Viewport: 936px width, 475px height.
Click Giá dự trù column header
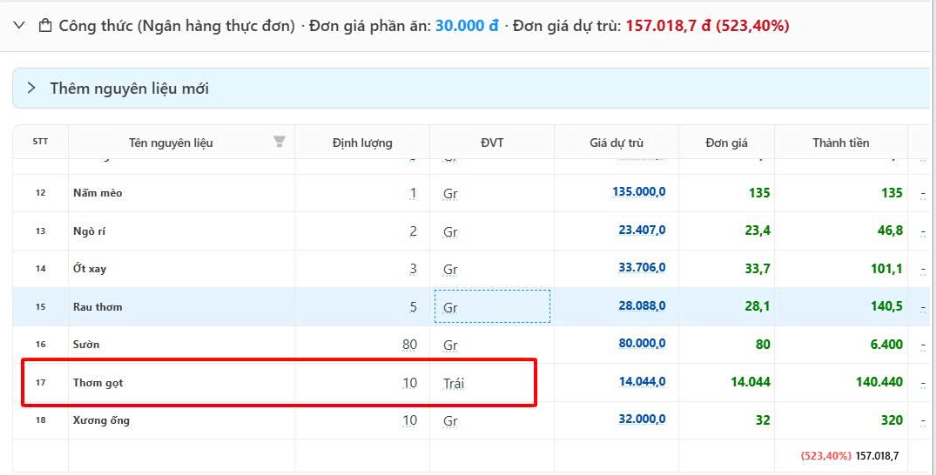click(x=617, y=143)
